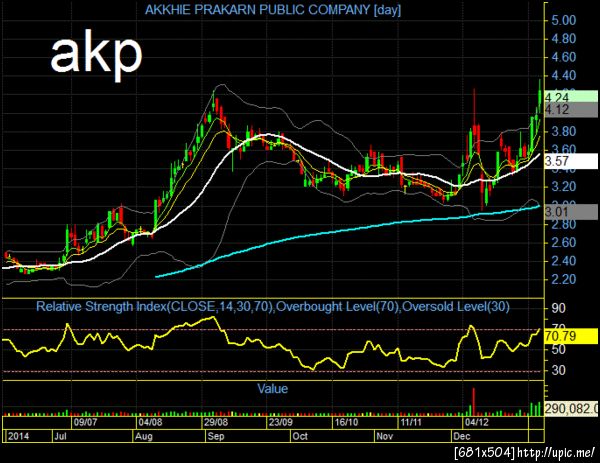
Task: Click the 2.40 price axis label
Action: coord(563,261)
